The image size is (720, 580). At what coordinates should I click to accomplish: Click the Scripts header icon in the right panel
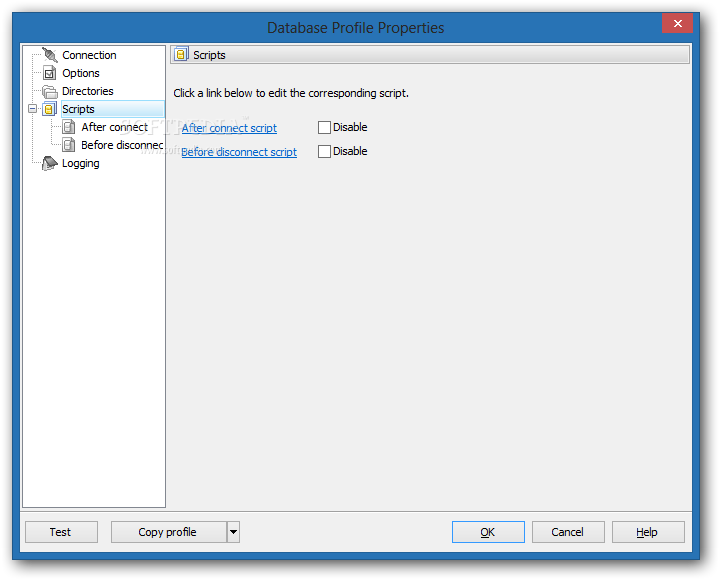181,55
